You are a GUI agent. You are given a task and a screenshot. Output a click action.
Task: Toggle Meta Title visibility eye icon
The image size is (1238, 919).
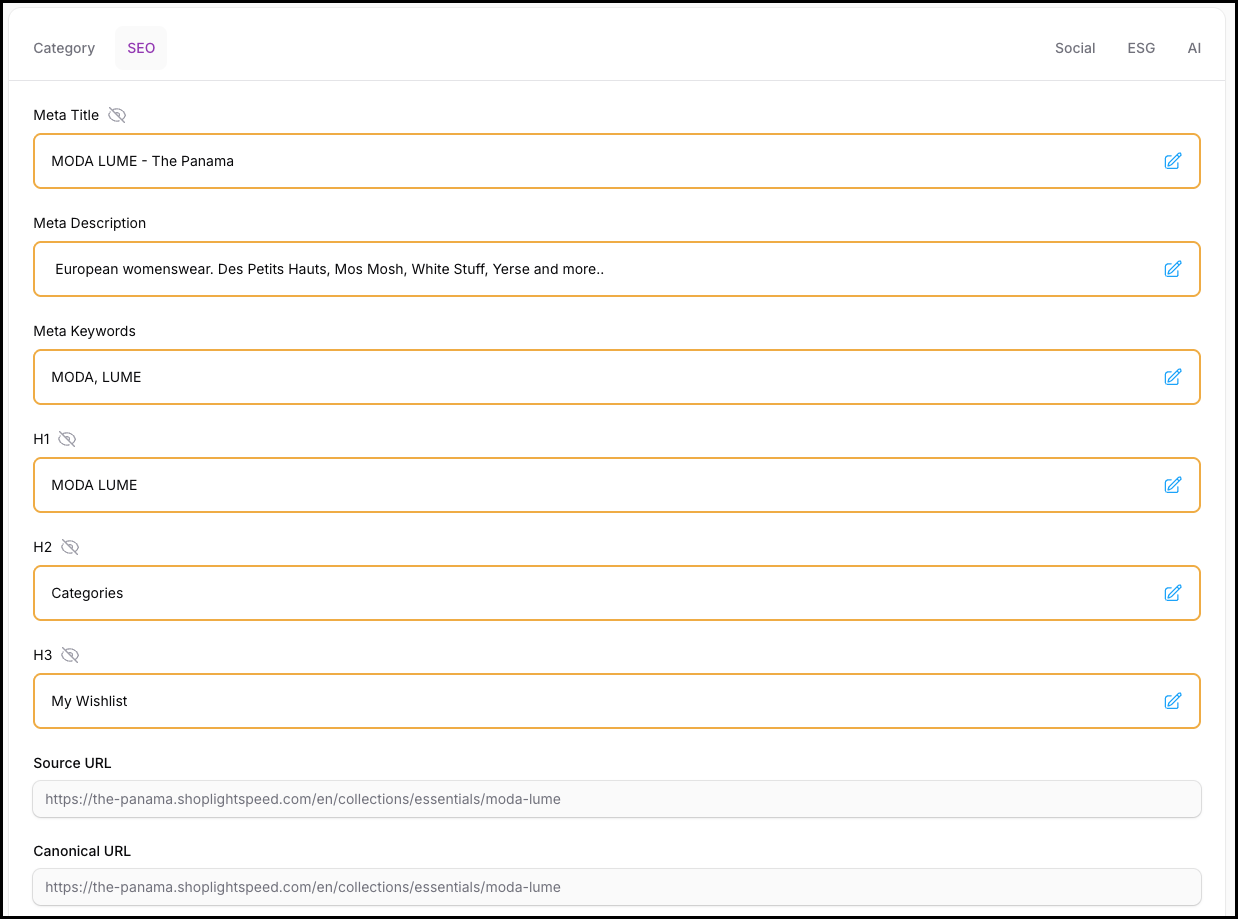coord(117,115)
